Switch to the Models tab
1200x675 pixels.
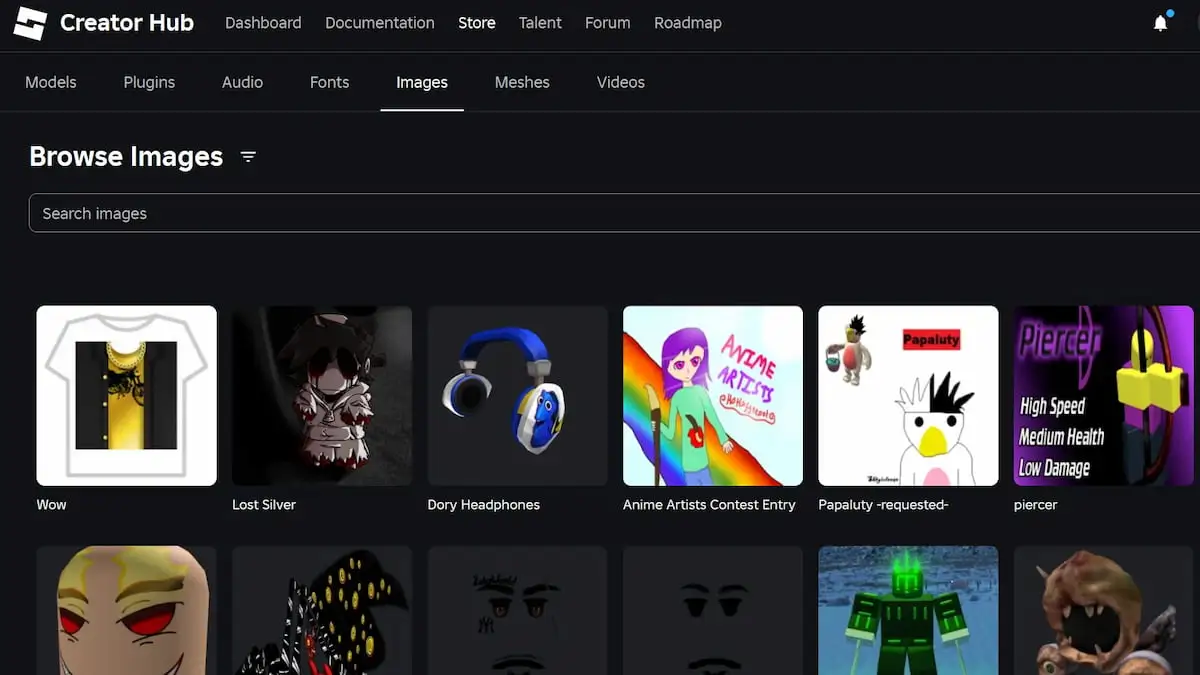[x=51, y=82]
